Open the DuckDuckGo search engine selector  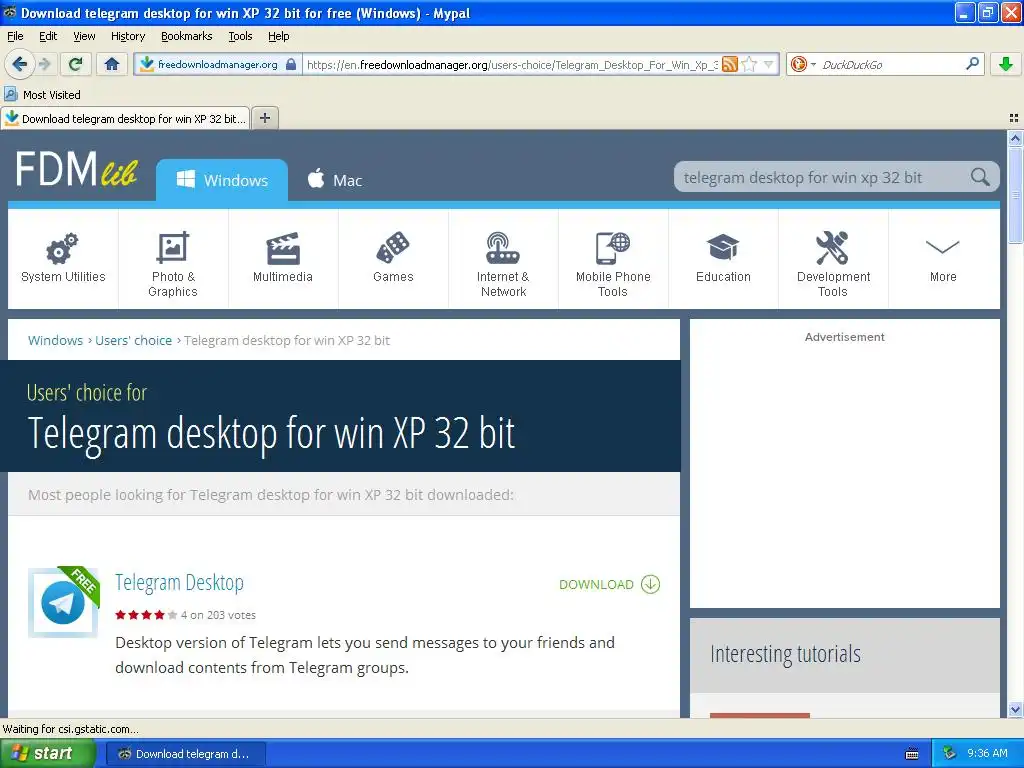coord(802,64)
